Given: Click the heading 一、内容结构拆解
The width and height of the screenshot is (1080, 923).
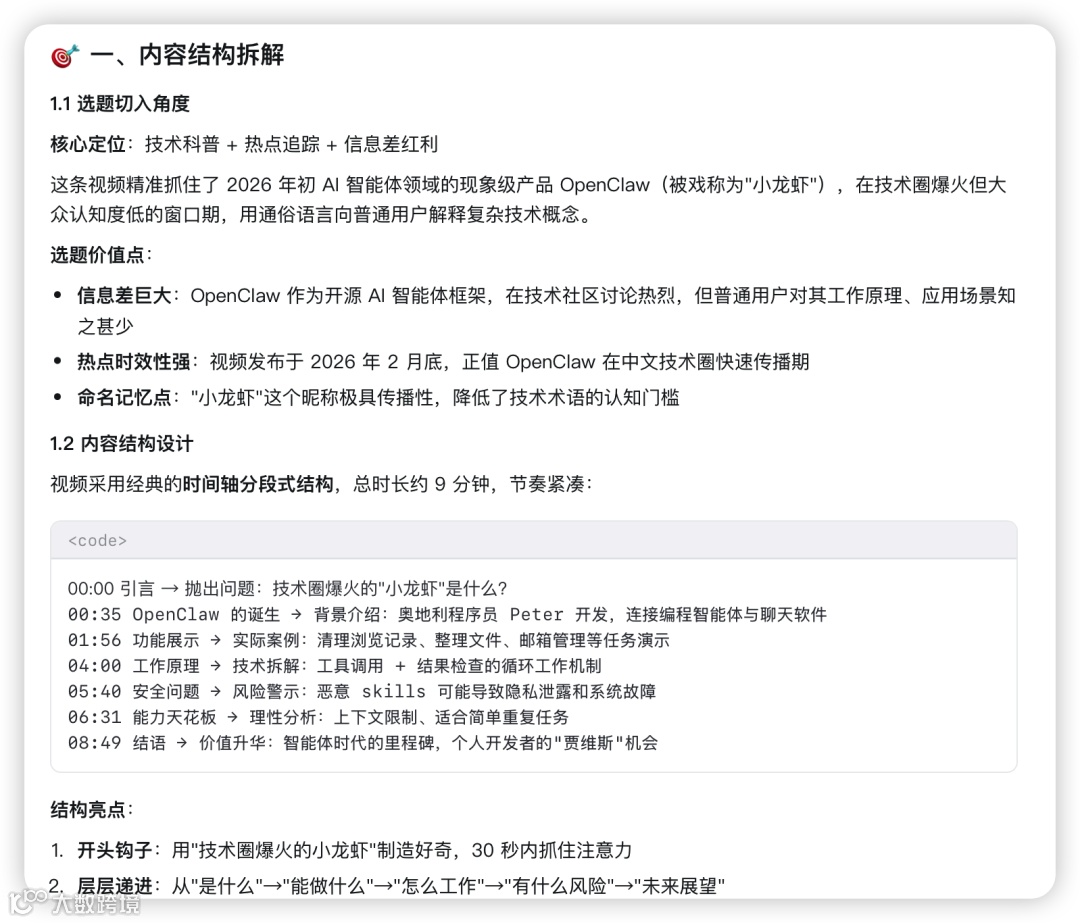Looking at the screenshot, I should [x=187, y=55].
